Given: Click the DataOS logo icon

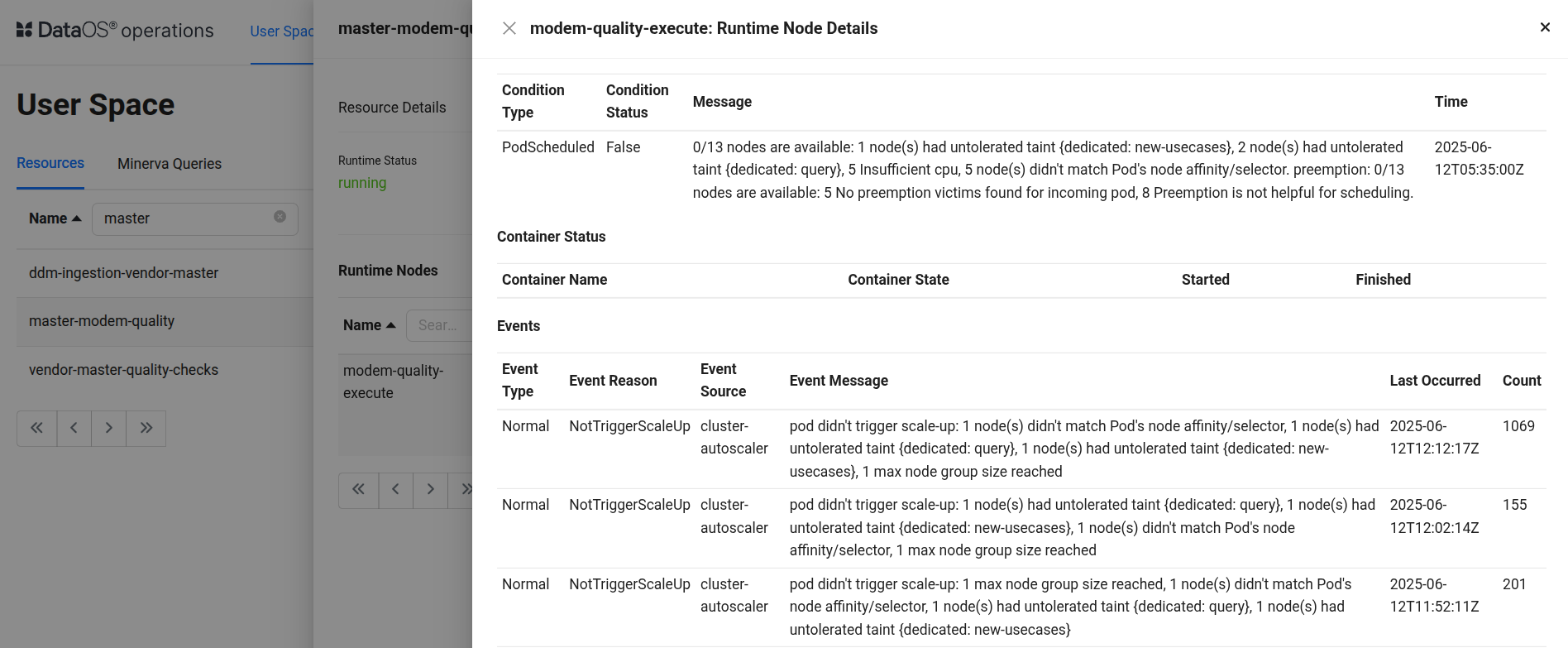Looking at the screenshot, I should tap(25, 31).
